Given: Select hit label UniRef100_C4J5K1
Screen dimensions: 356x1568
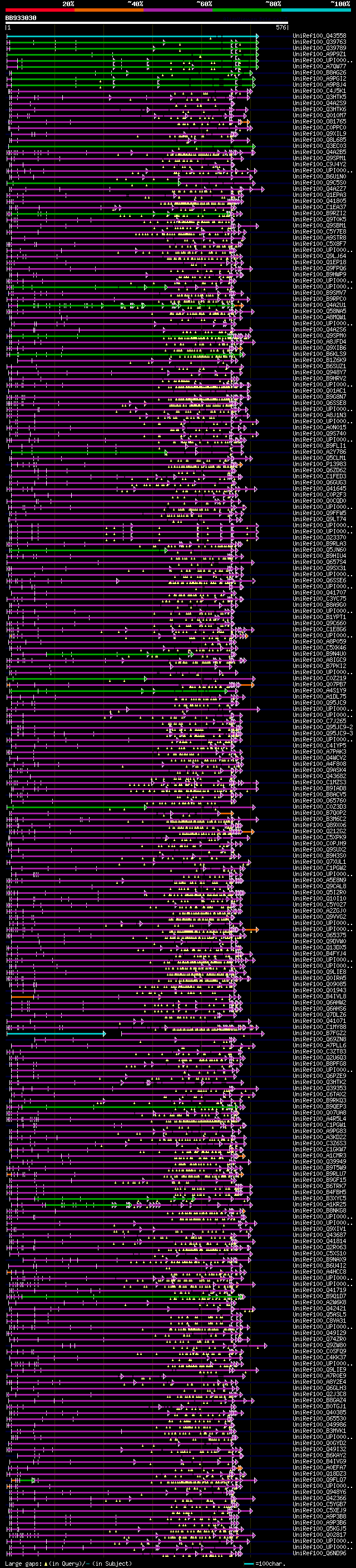Looking at the screenshot, I should [319, 91].
